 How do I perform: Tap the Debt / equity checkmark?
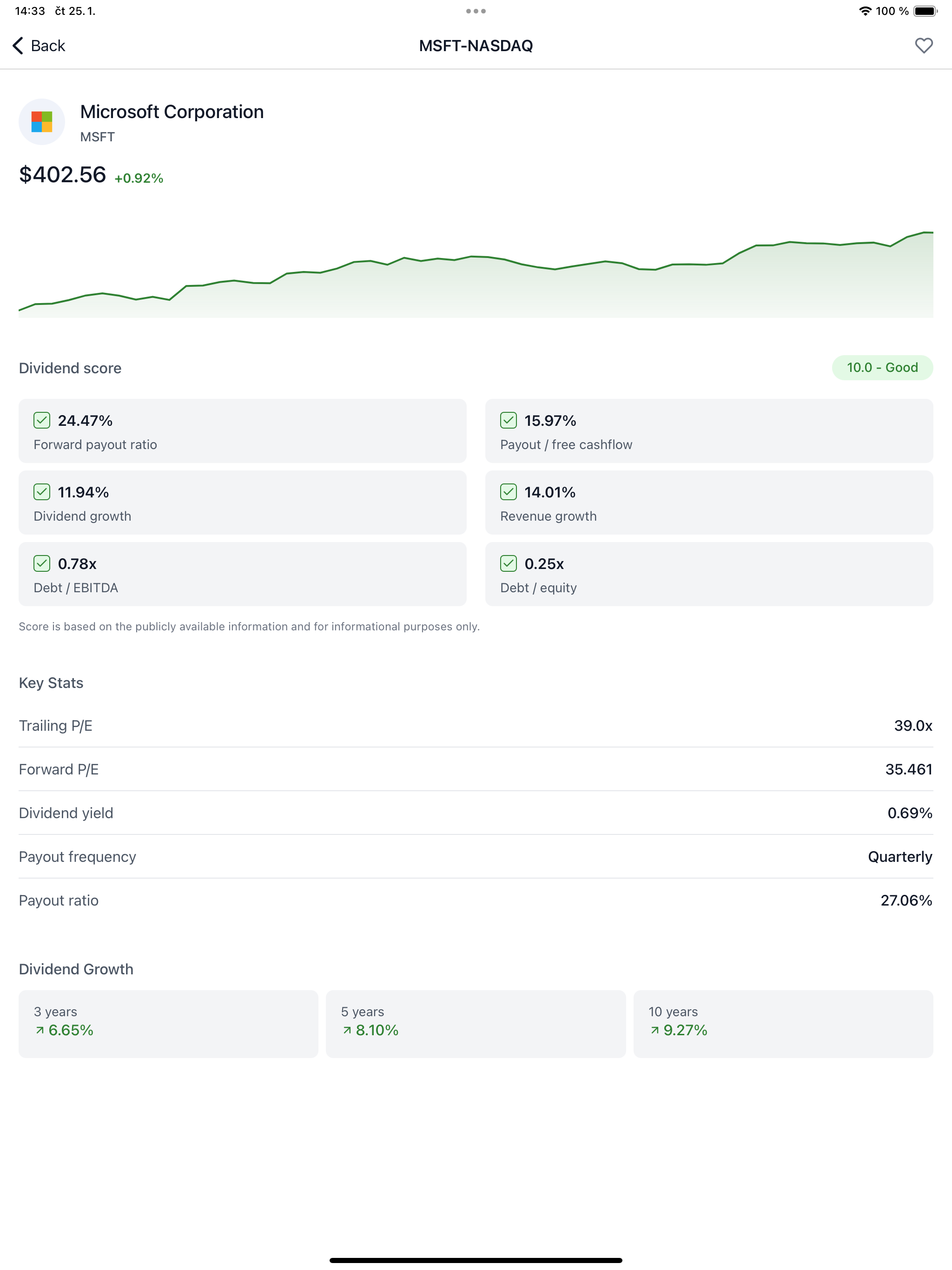coord(508,563)
